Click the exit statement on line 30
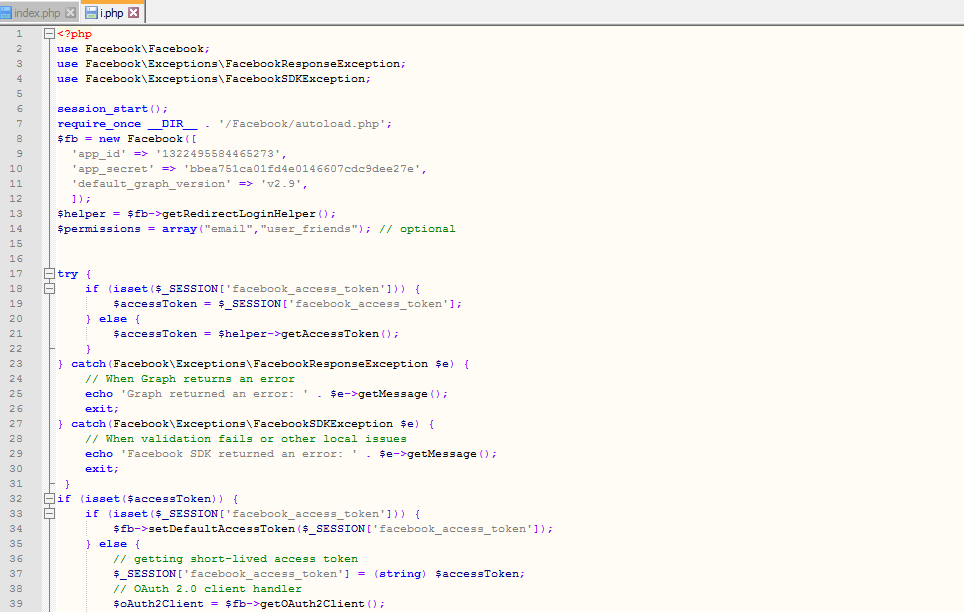This screenshot has width=964, height=612. pyautogui.click(x=99, y=469)
